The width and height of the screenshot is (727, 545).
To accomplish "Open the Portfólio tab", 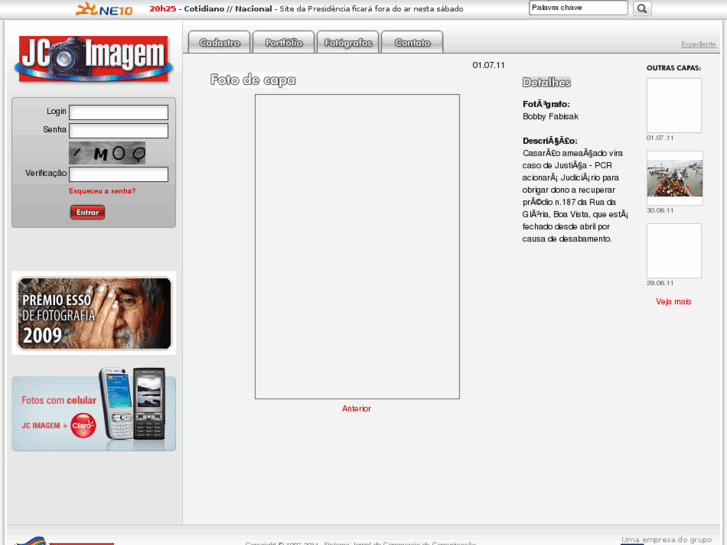I will point(284,43).
